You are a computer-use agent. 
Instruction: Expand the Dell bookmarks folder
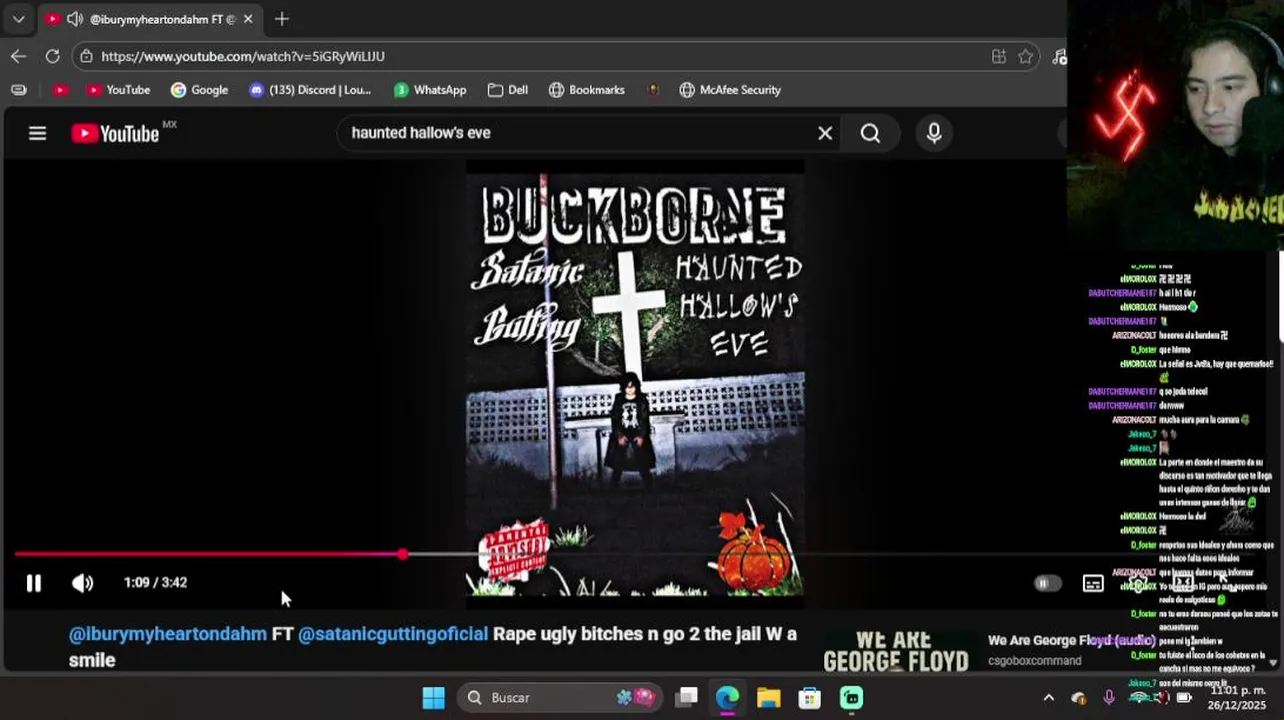pos(508,90)
